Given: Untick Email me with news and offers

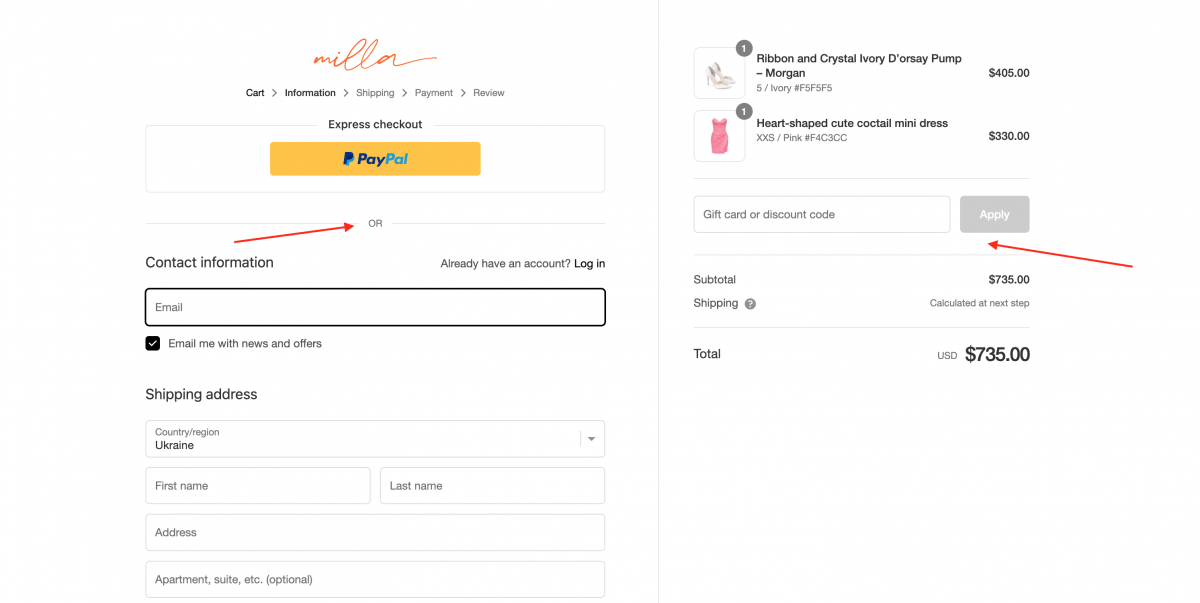Looking at the screenshot, I should click(x=153, y=343).
